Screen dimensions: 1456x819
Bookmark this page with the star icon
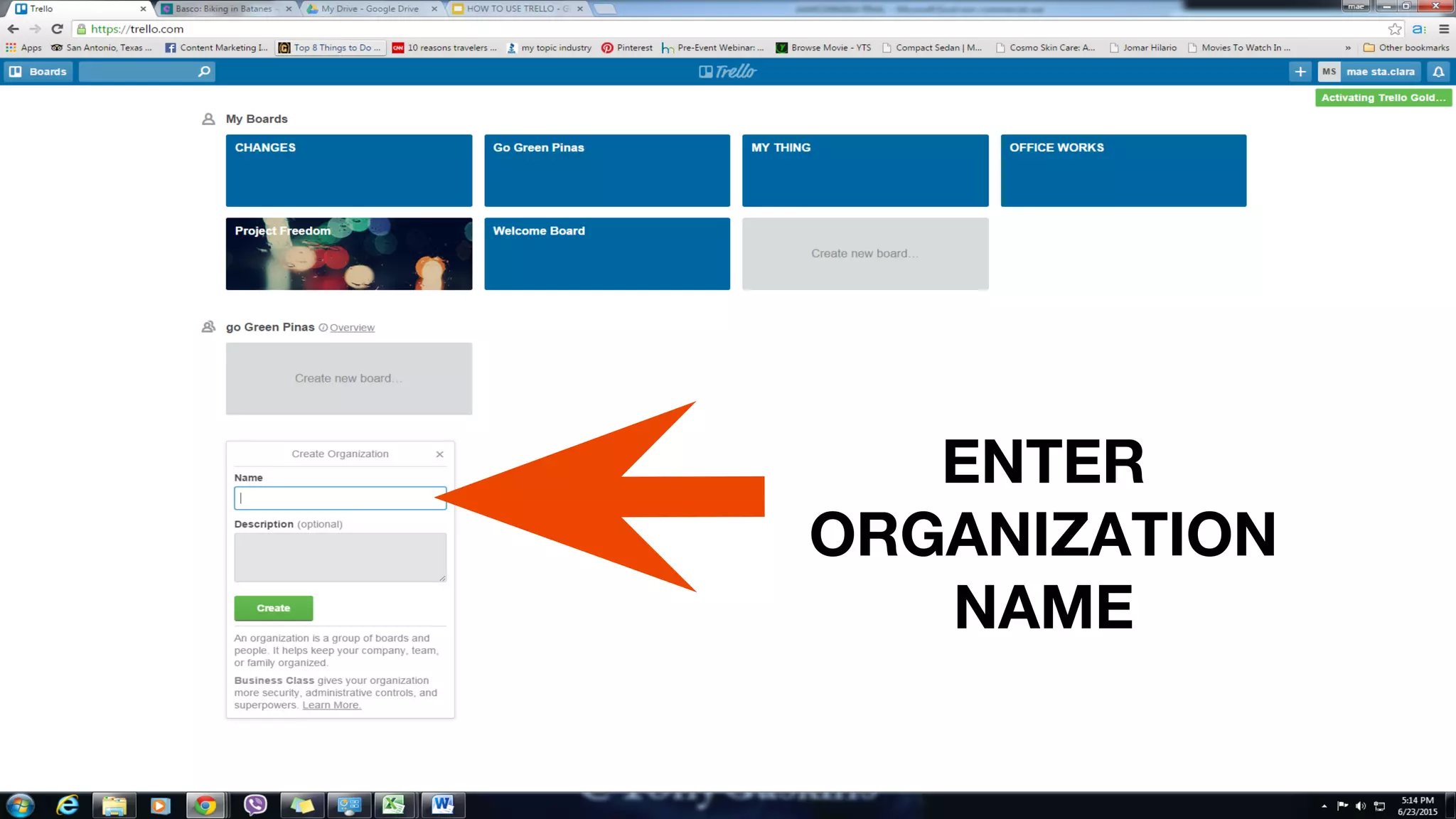click(x=1395, y=29)
